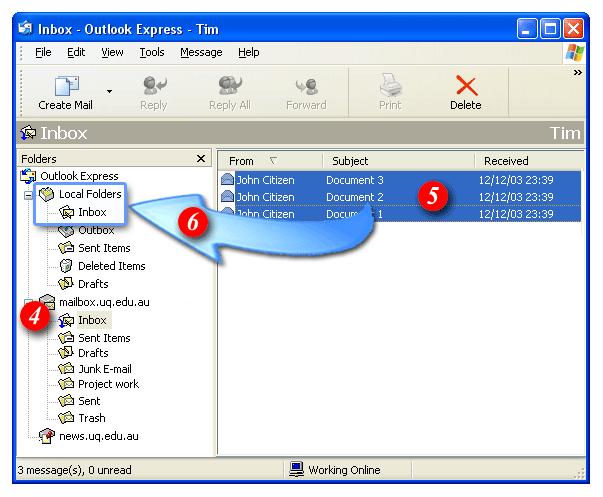
Task: Collapse the mailbox.uq.edu.au tree node
Action: (x=27, y=302)
